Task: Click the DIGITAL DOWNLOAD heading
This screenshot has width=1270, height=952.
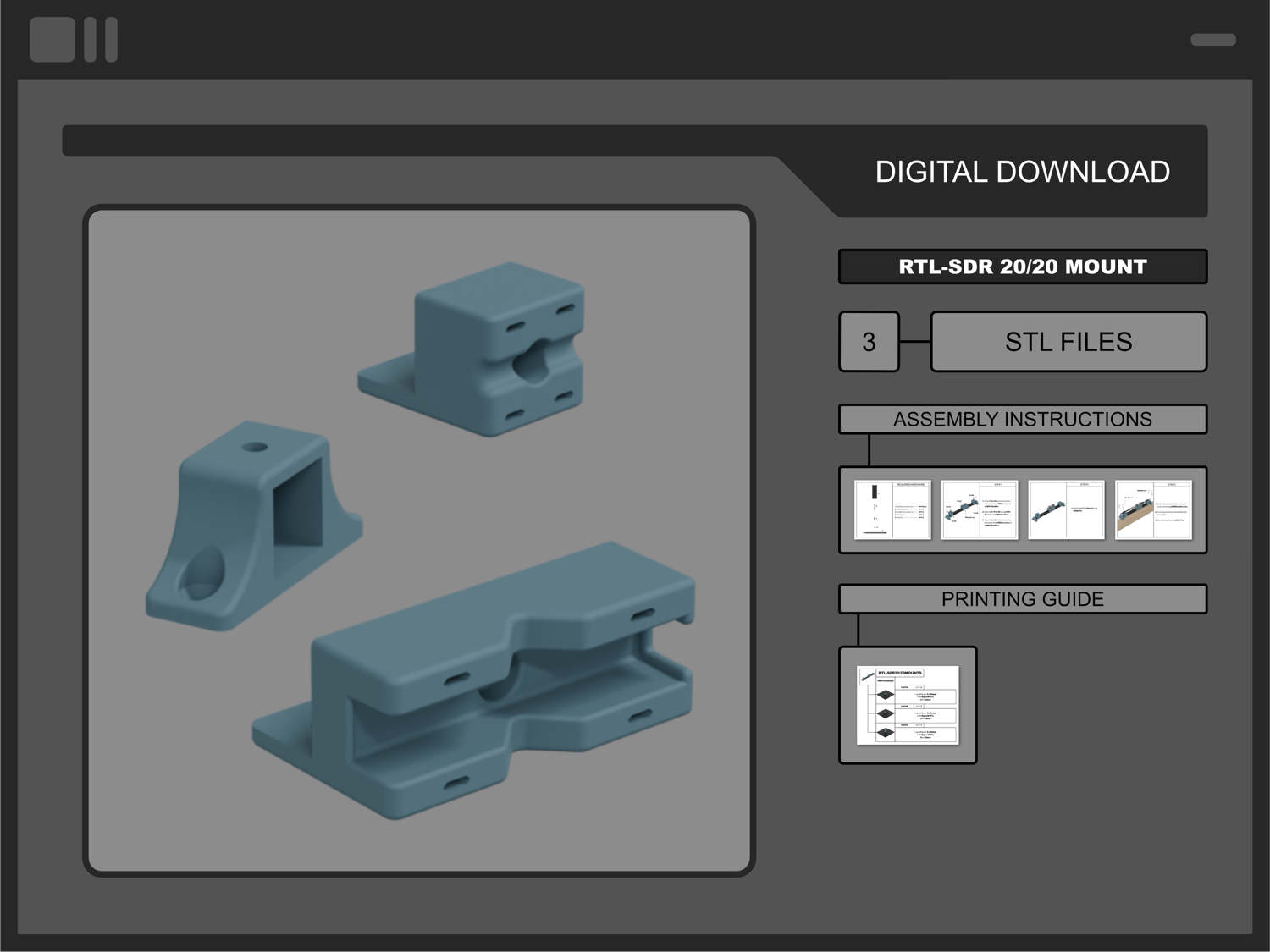Action: tap(1022, 172)
